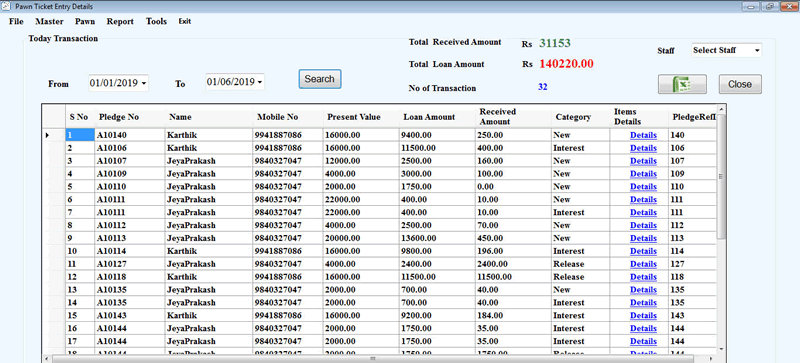The image size is (800, 363).
Task: Select the PledgeRef cell 127
Action: click(692, 264)
